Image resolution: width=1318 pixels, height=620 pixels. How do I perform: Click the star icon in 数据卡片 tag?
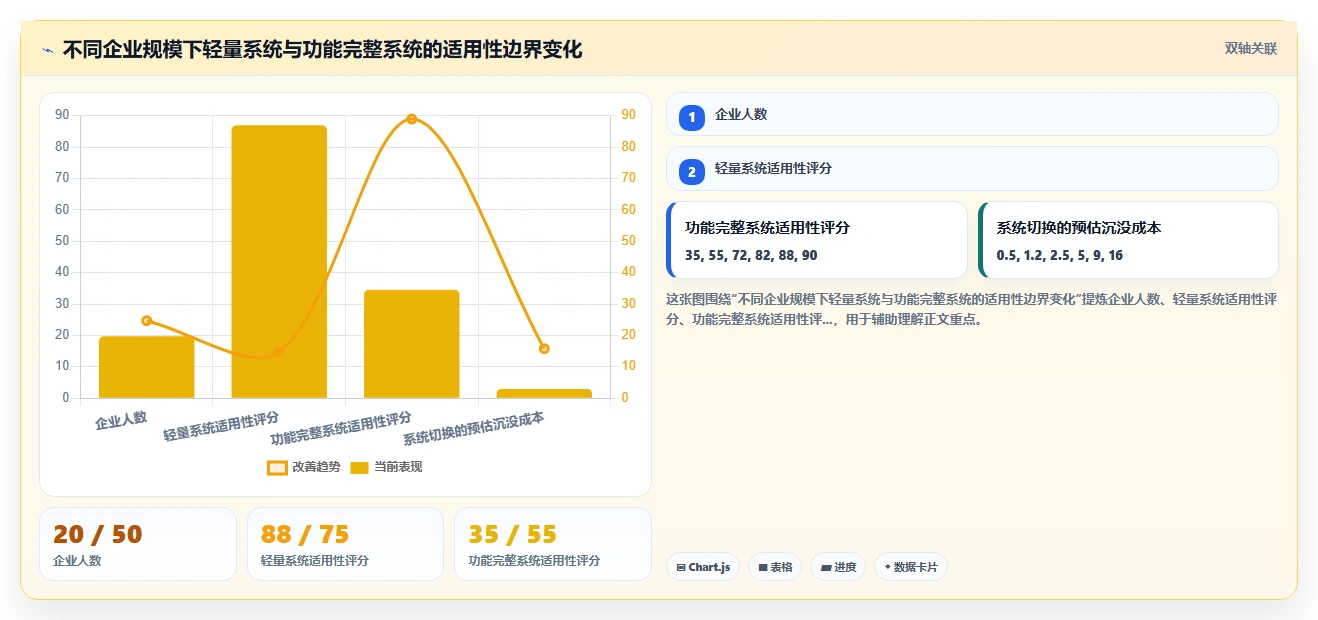click(887, 567)
